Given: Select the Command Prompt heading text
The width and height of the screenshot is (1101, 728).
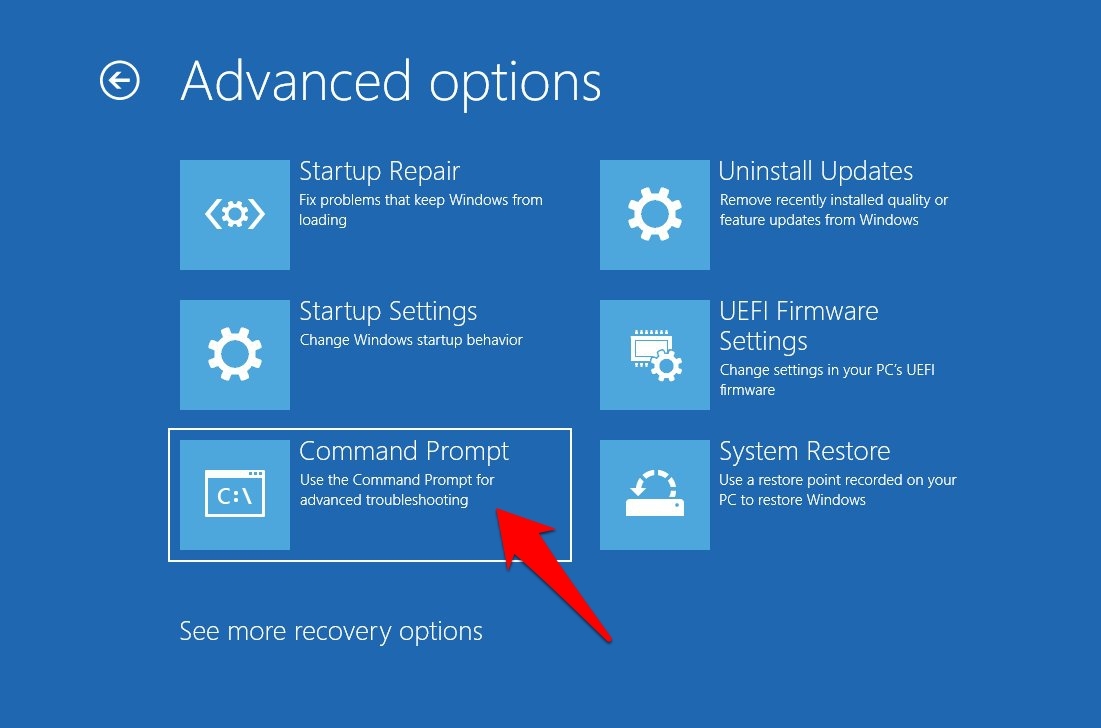Looking at the screenshot, I should coord(404,451).
